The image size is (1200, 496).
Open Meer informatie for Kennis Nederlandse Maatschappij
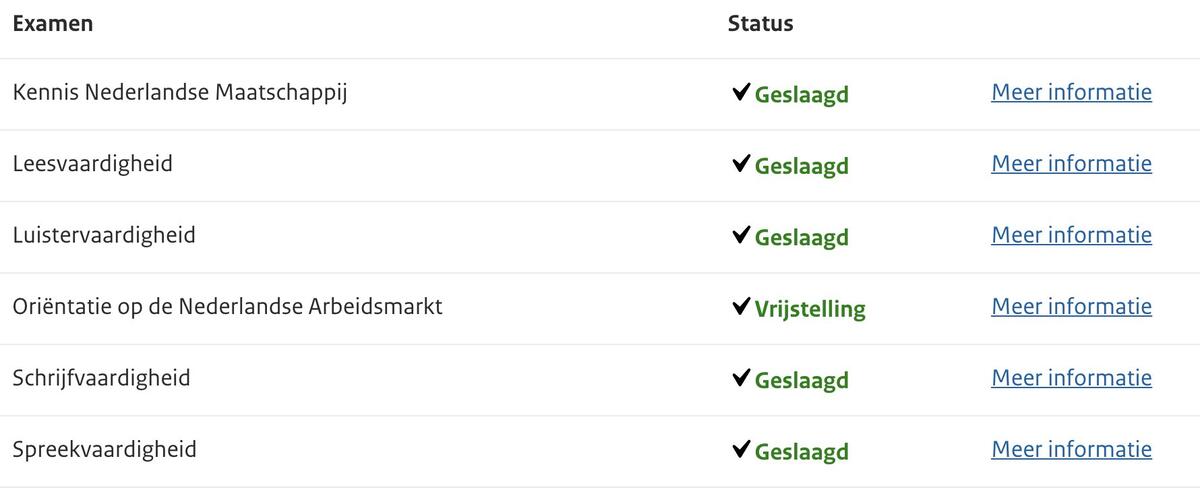(x=1071, y=93)
